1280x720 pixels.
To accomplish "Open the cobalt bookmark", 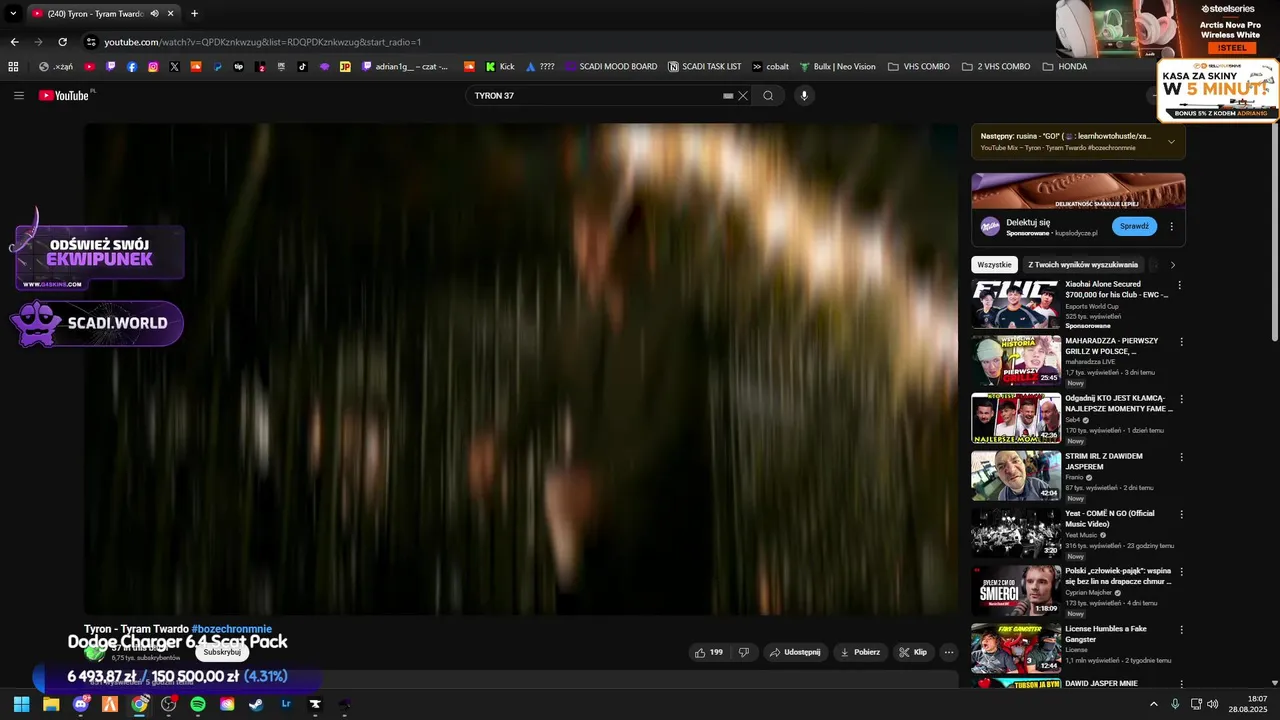I will coord(770,67).
